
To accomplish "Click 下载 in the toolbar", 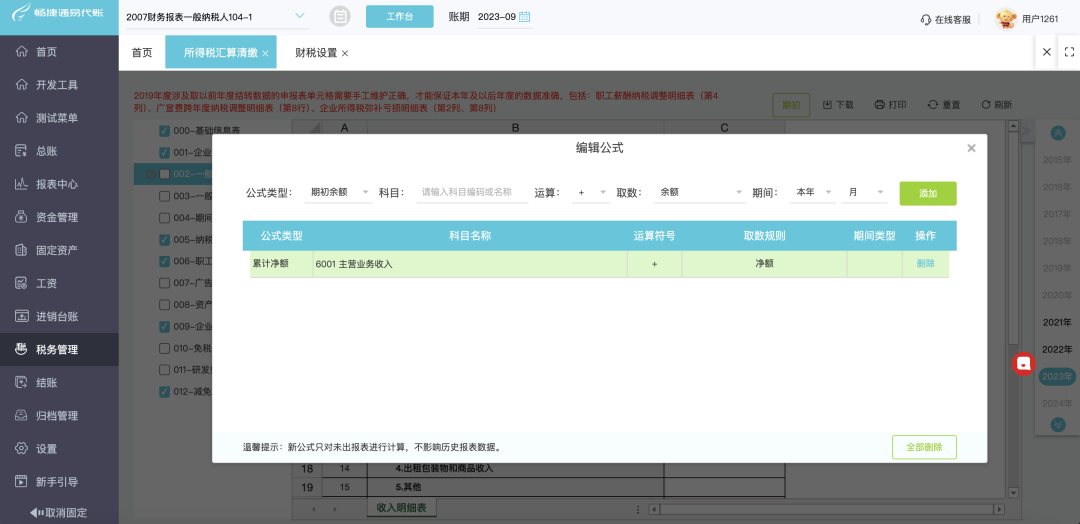I will tap(838, 105).
